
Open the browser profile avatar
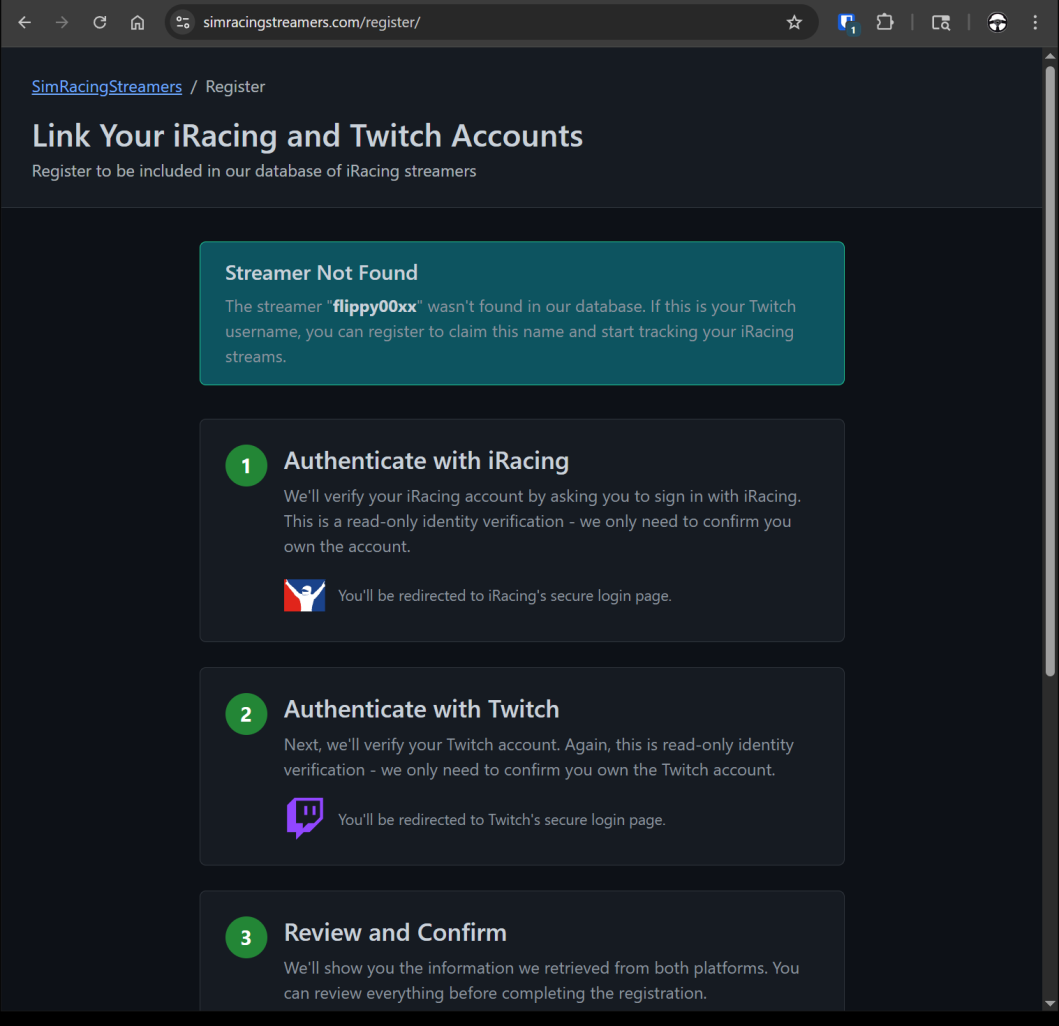point(997,22)
